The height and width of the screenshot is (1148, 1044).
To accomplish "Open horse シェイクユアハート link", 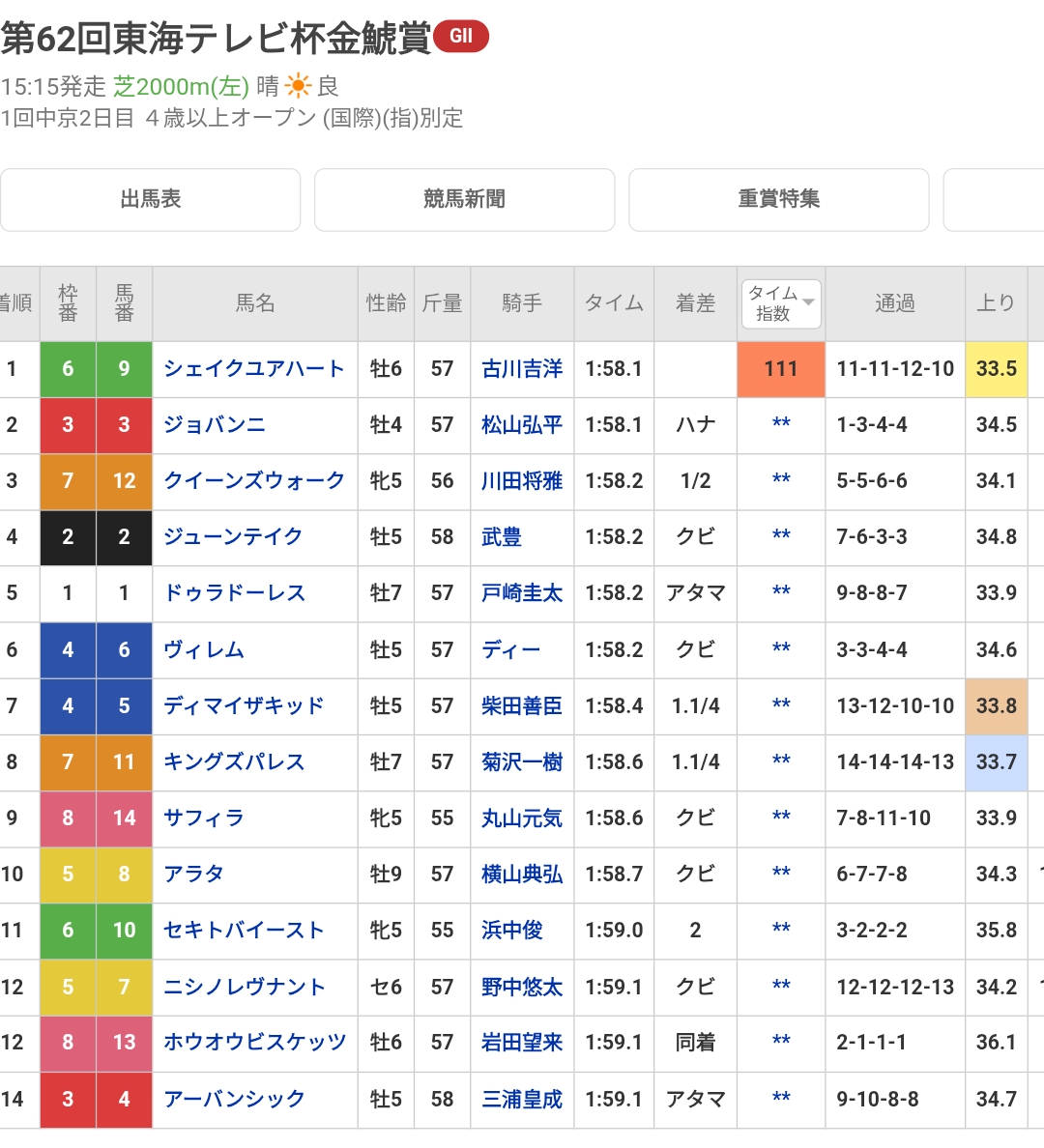I will 253,369.
